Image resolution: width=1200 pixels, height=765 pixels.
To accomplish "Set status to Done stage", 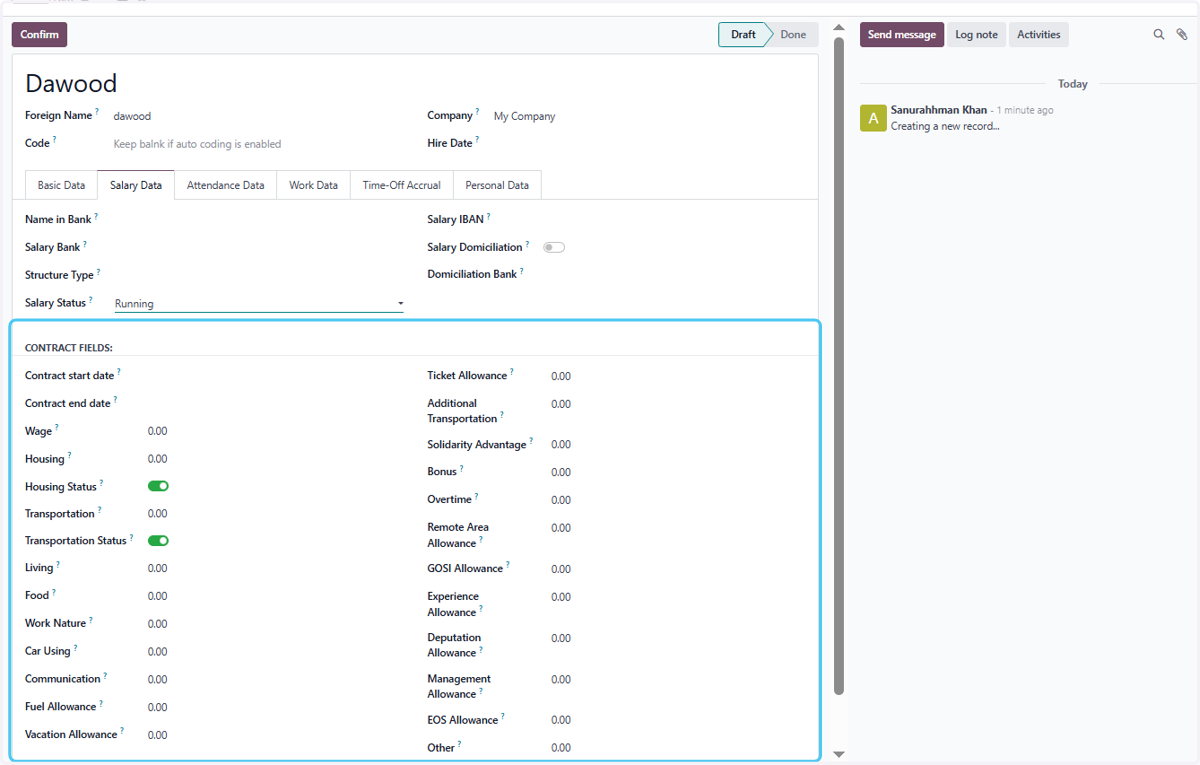I will click(x=793, y=34).
